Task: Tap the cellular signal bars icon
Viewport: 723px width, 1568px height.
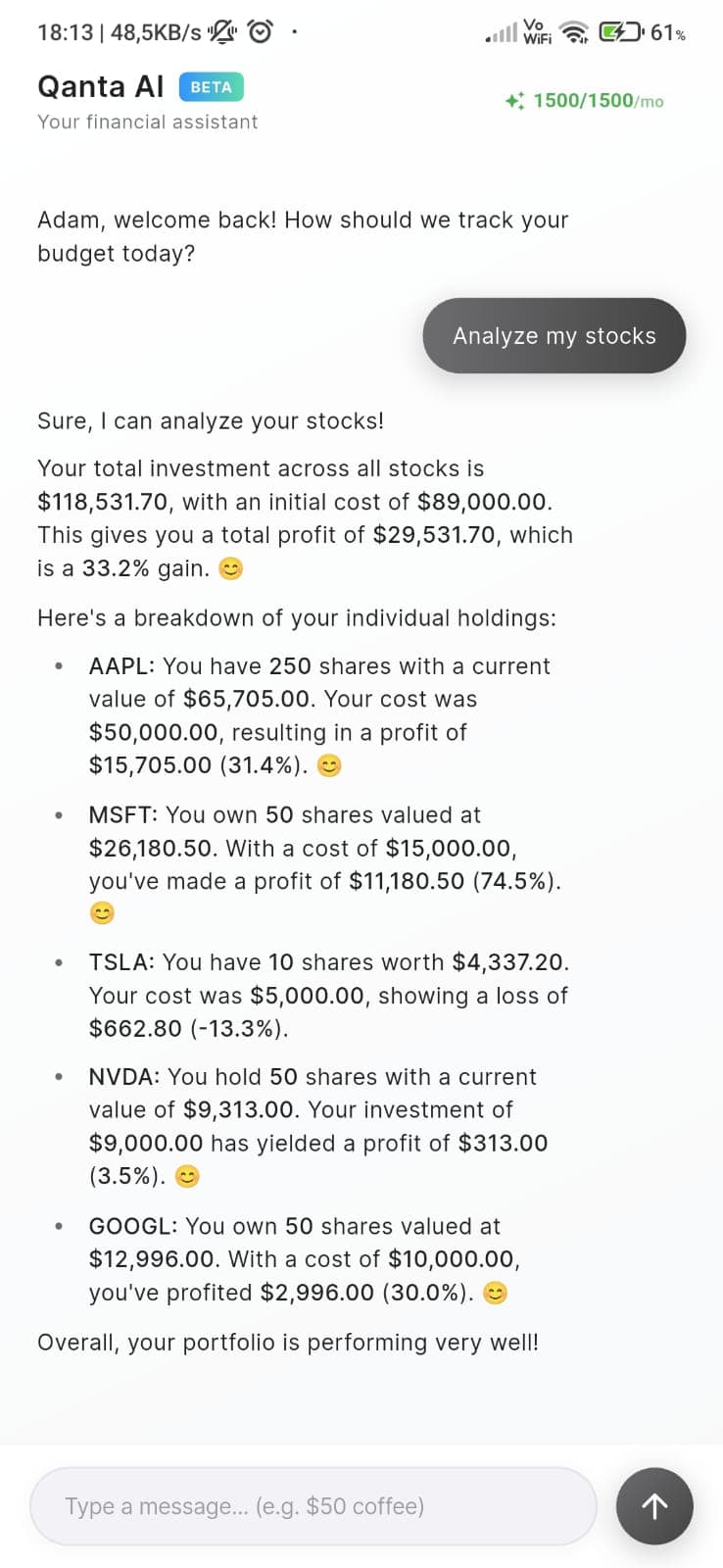Action: [502, 34]
